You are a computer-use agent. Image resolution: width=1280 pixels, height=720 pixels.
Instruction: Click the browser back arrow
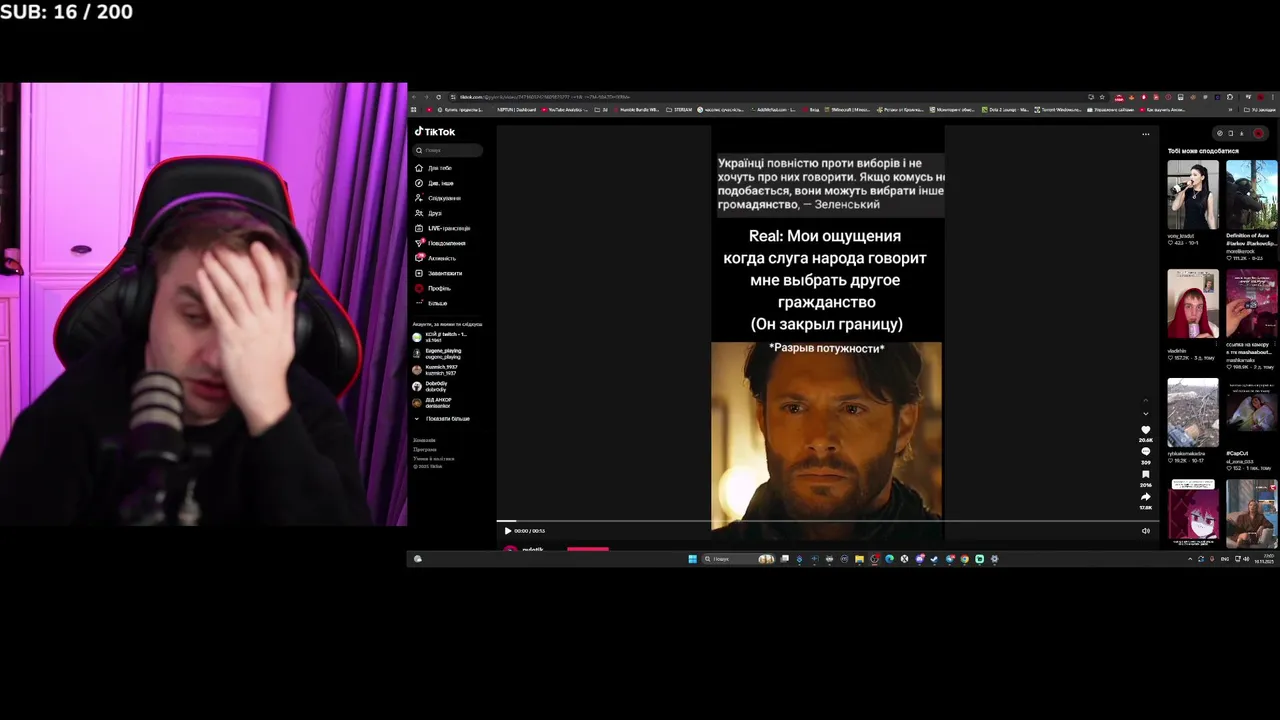pyautogui.click(x=415, y=97)
